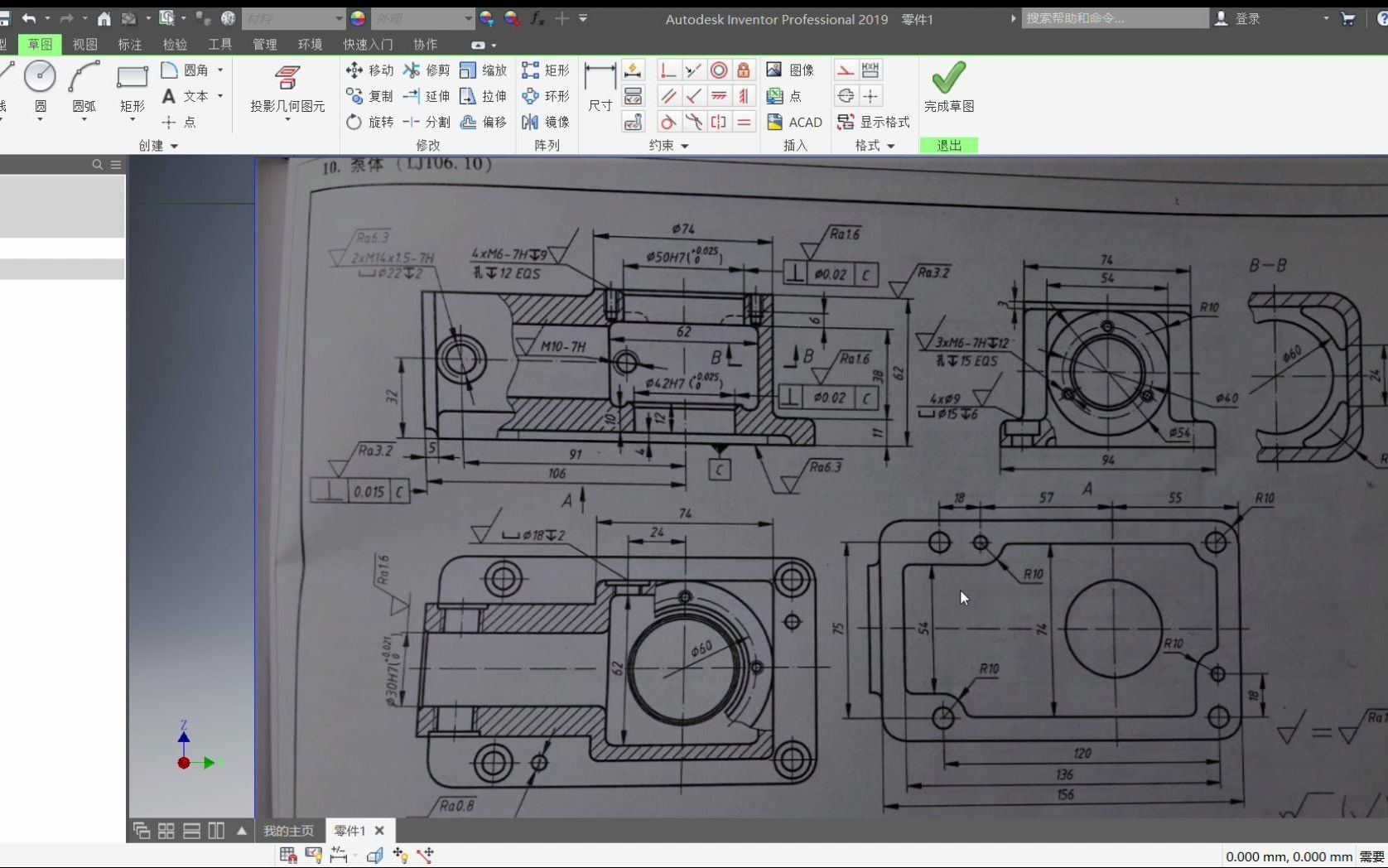Insert a picture using the 图像 tool

[787, 70]
